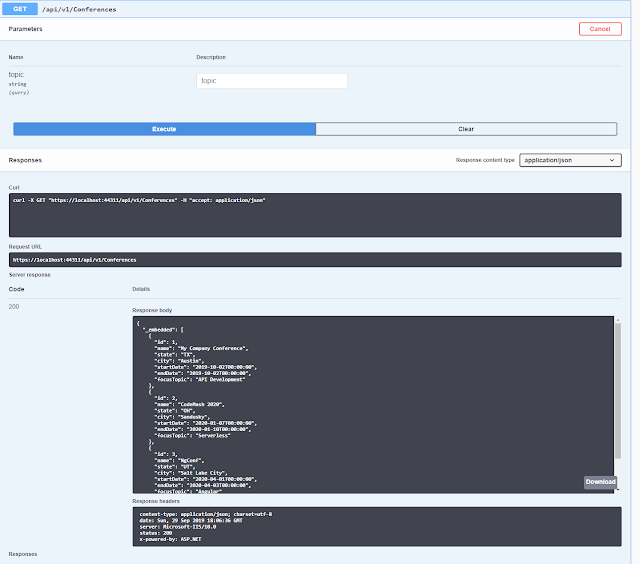The width and height of the screenshot is (640, 564).
Task: Select the Request URL text box
Action: [x=315, y=260]
